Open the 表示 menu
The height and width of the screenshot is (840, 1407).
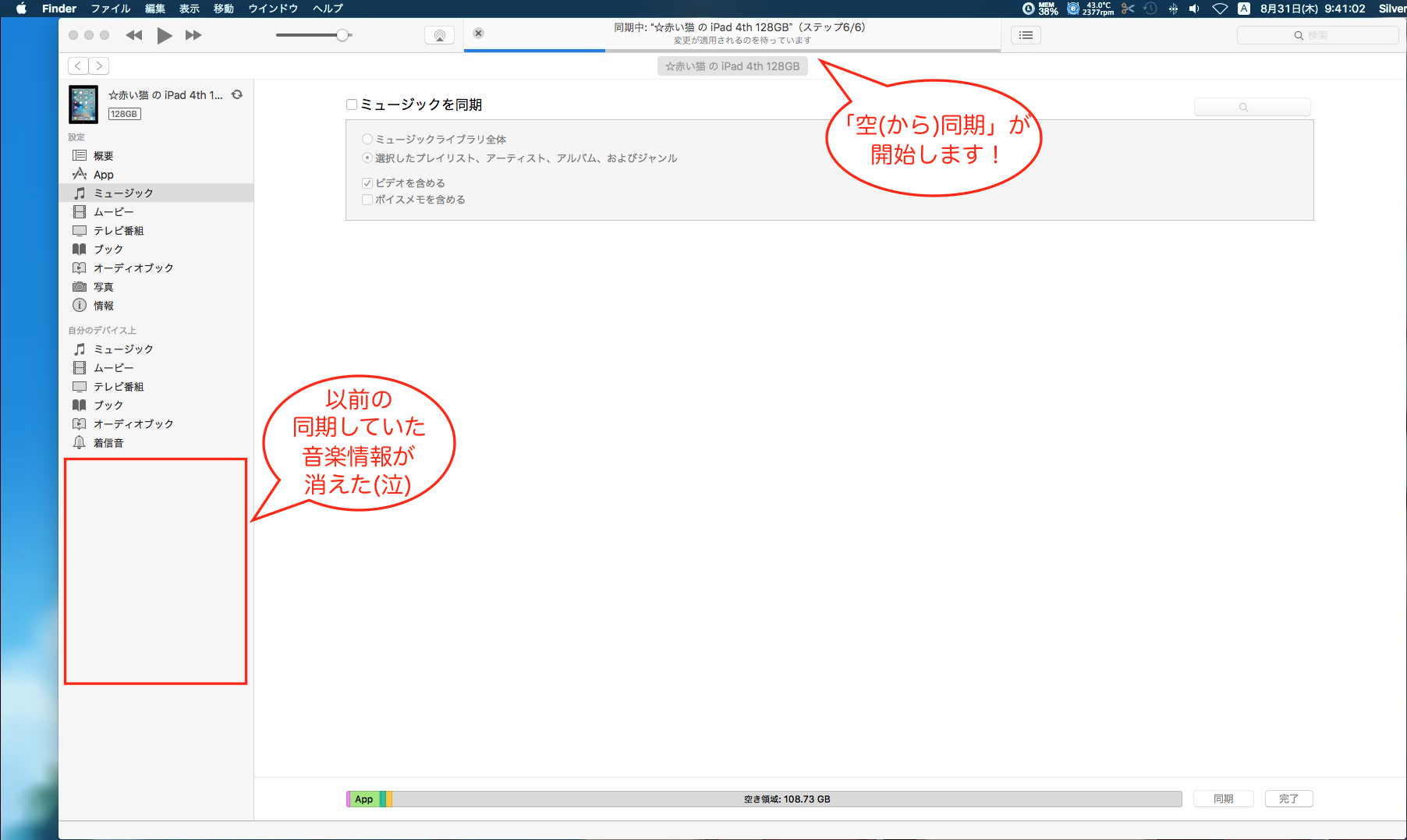(x=190, y=9)
